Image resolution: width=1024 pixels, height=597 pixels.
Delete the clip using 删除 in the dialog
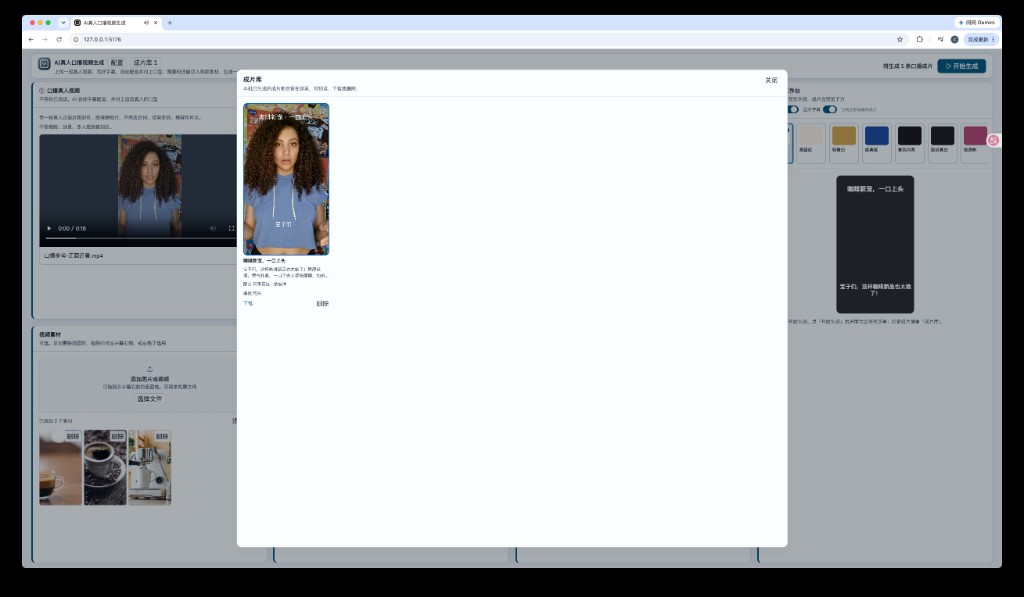pos(323,304)
